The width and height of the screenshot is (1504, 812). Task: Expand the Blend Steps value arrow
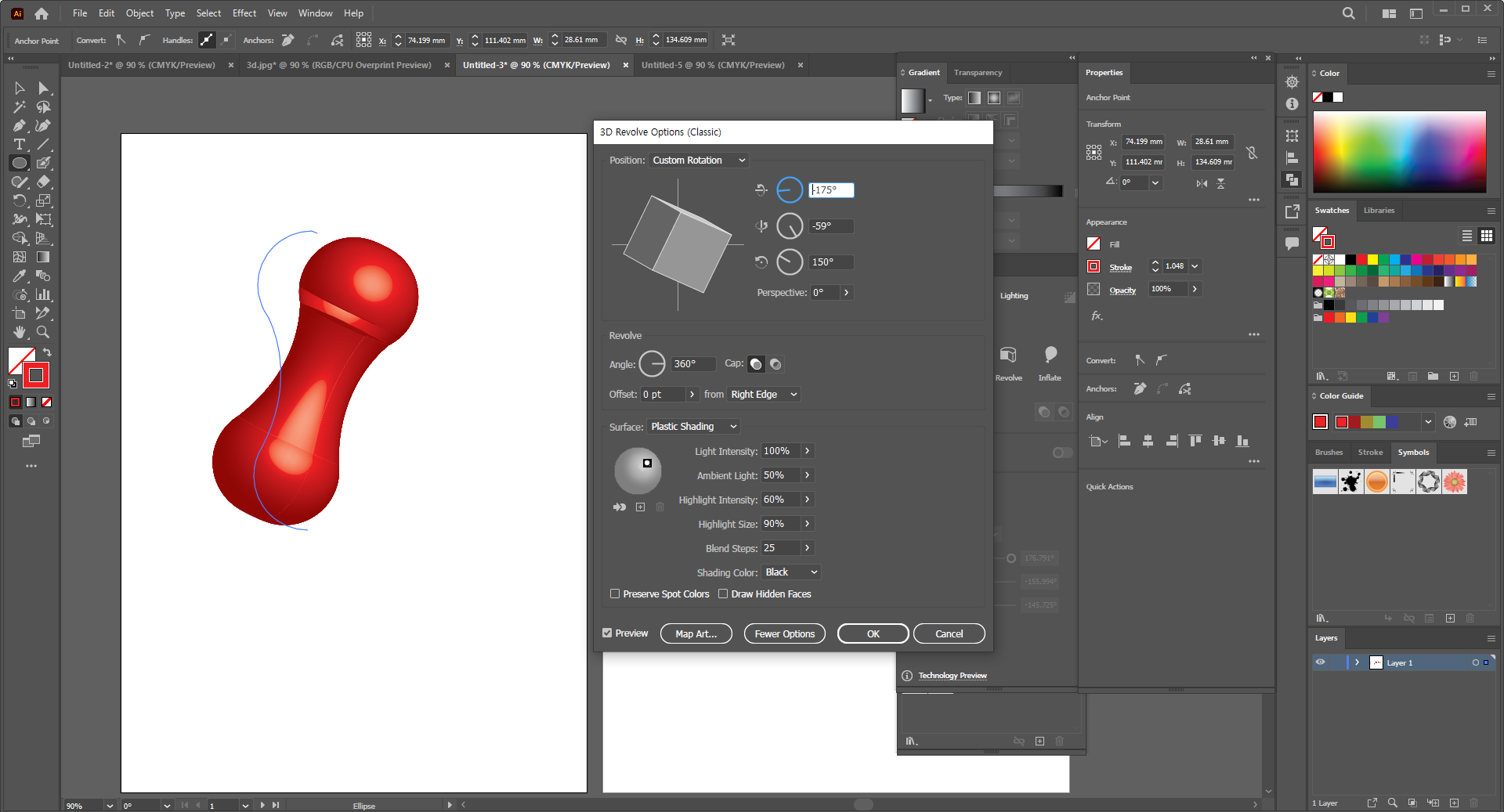(x=807, y=548)
